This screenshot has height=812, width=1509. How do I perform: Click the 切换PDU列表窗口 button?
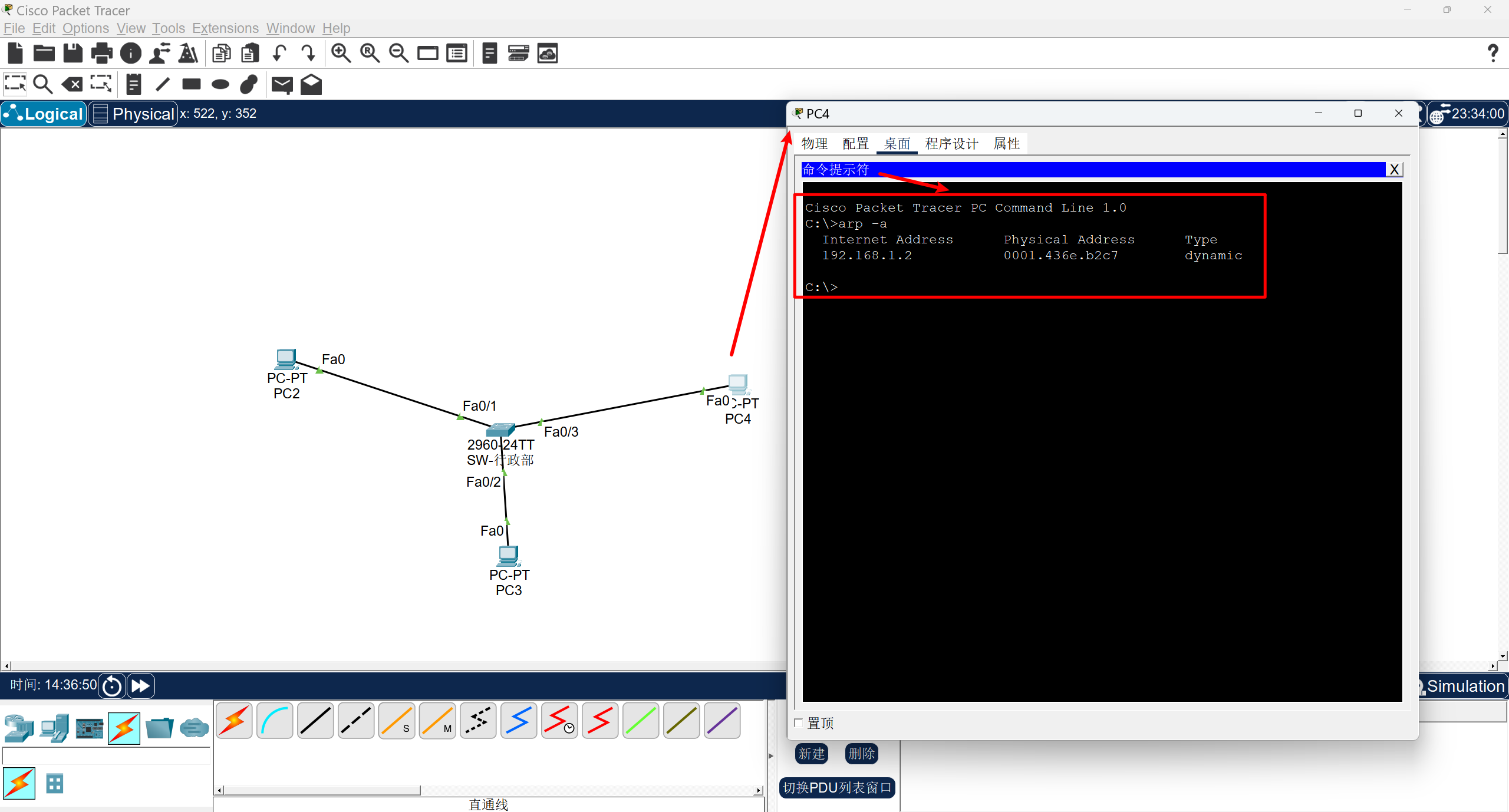click(x=837, y=788)
